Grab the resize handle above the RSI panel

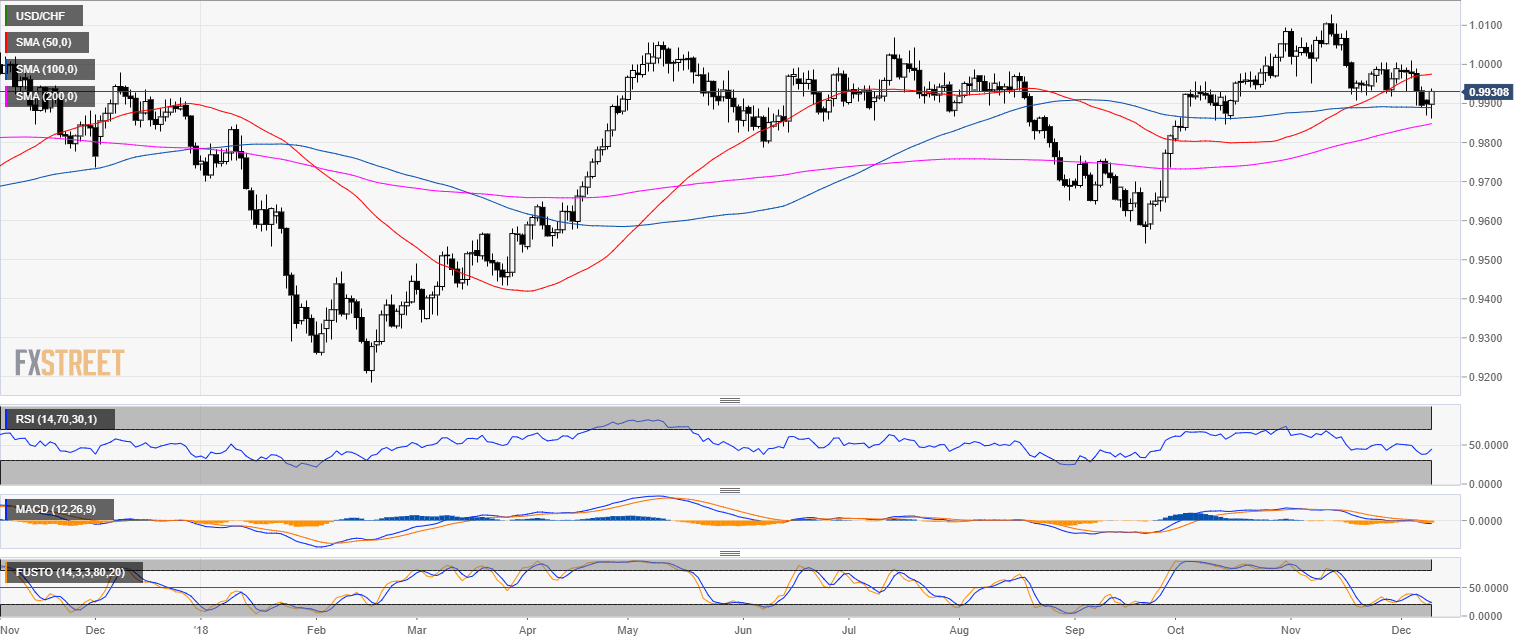pyautogui.click(x=730, y=401)
